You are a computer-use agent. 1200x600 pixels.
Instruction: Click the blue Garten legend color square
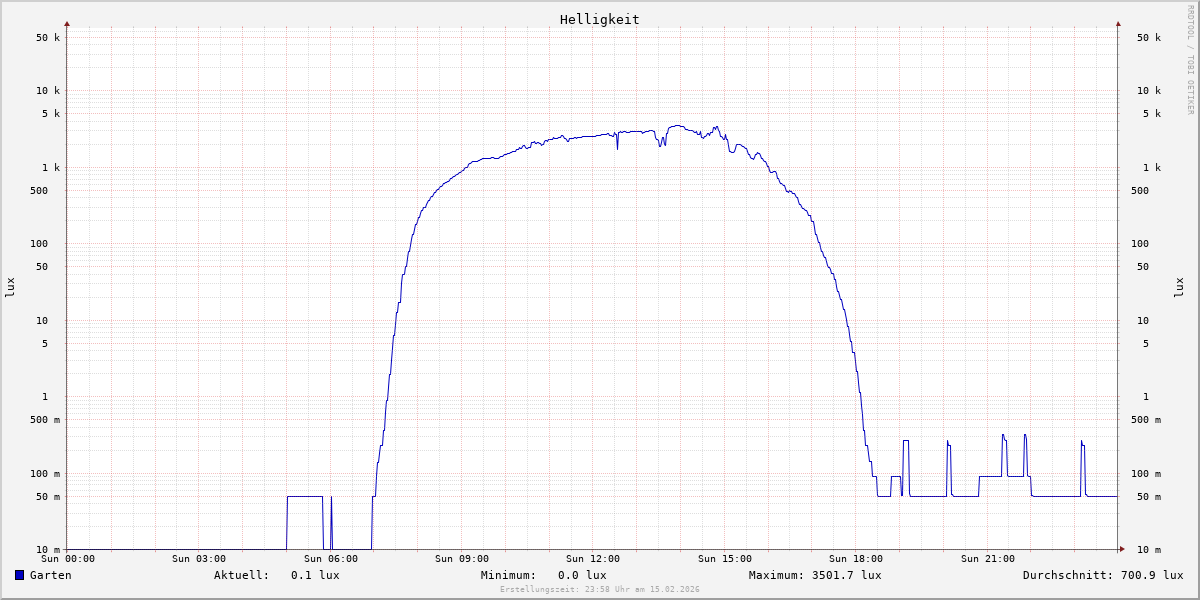point(19,575)
